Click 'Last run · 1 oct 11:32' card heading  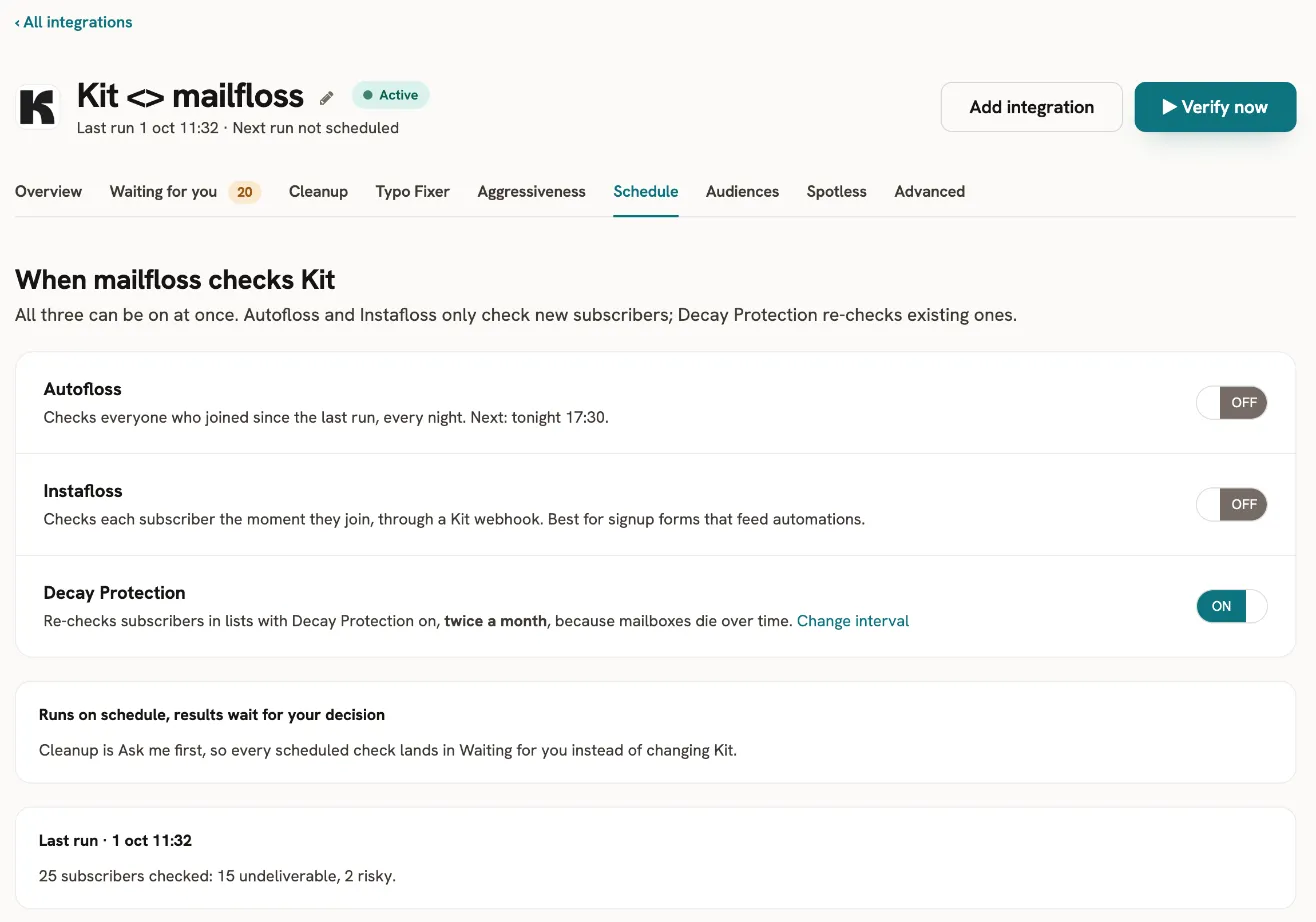115,841
